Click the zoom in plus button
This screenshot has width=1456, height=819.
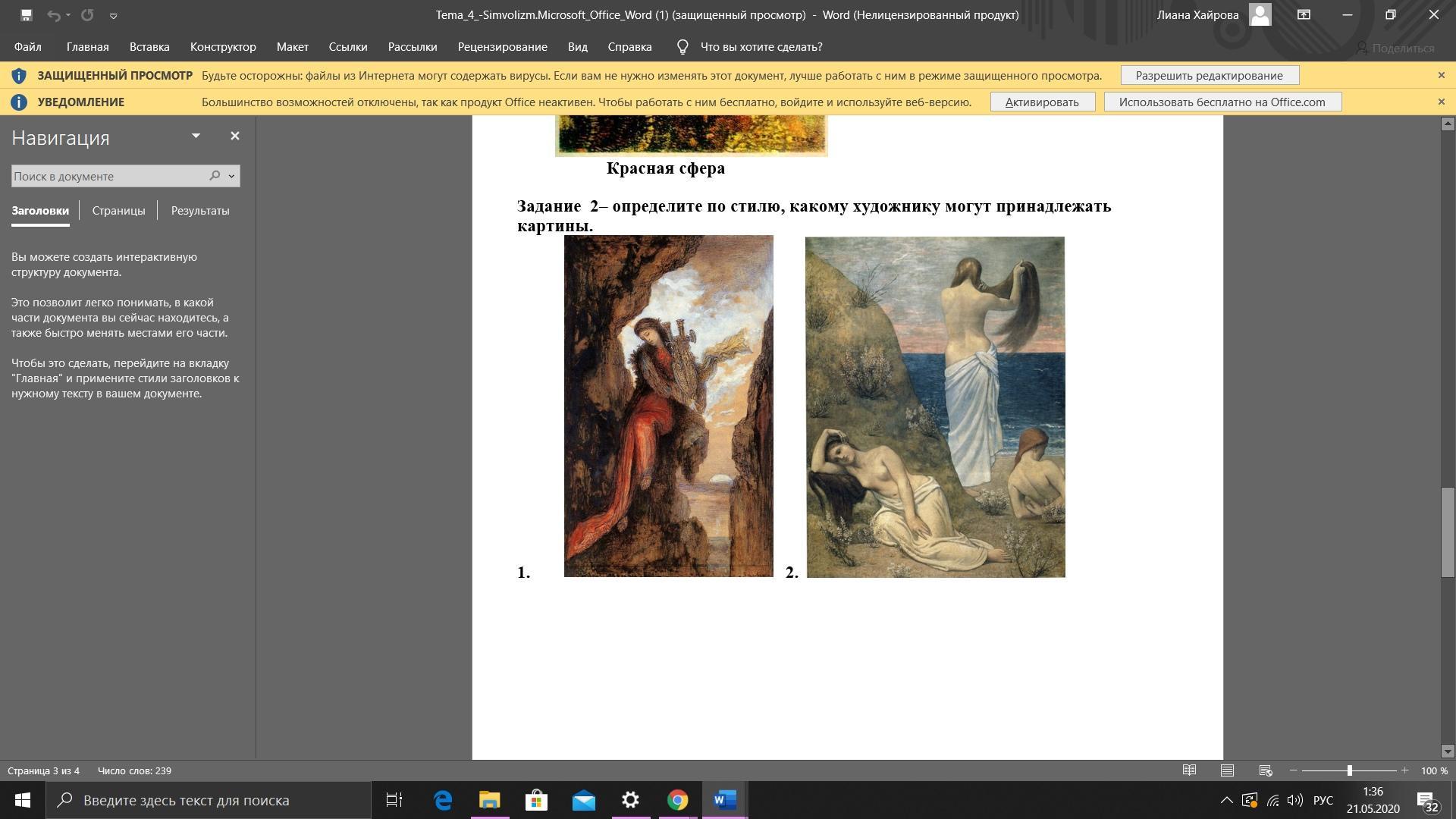tap(1404, 770)
